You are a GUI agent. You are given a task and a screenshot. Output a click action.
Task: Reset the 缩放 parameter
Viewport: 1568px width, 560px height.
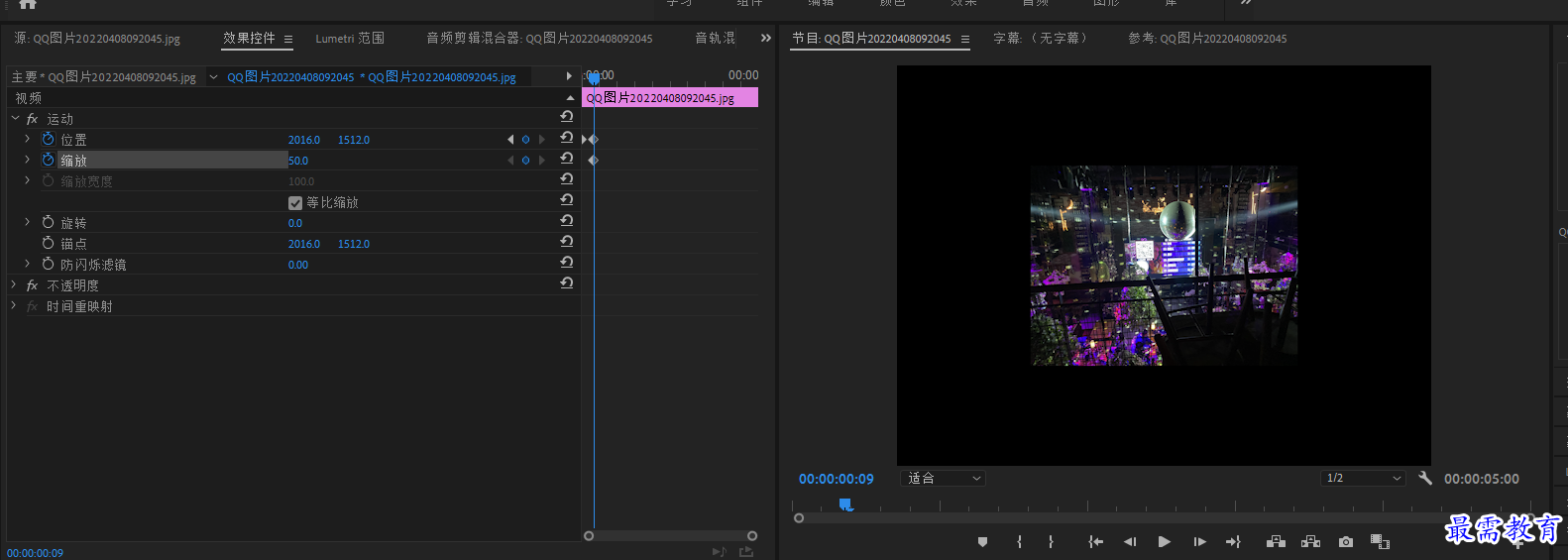[567, 159]
